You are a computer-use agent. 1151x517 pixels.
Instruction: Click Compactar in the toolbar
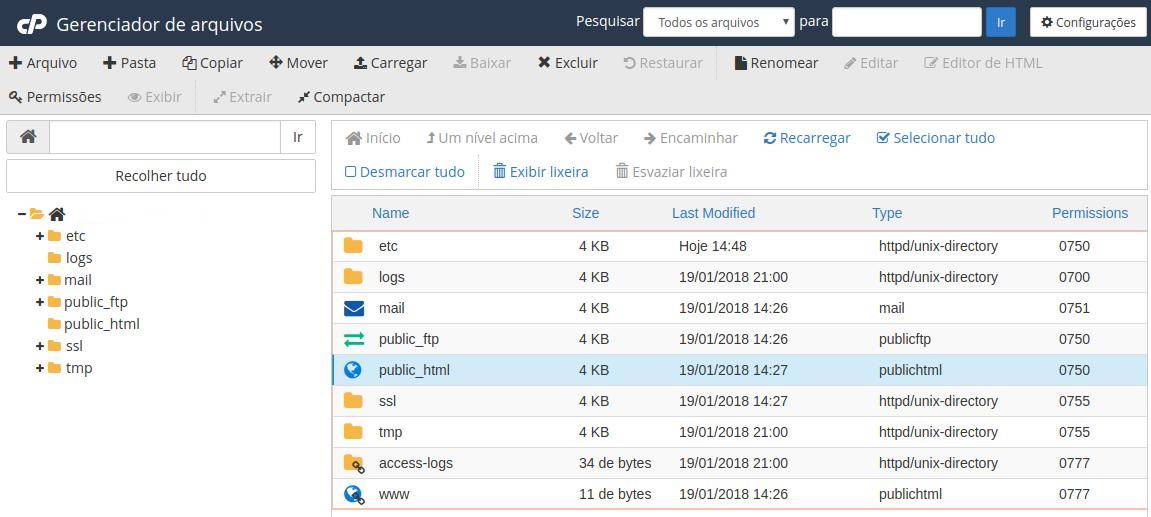[341, 97]
